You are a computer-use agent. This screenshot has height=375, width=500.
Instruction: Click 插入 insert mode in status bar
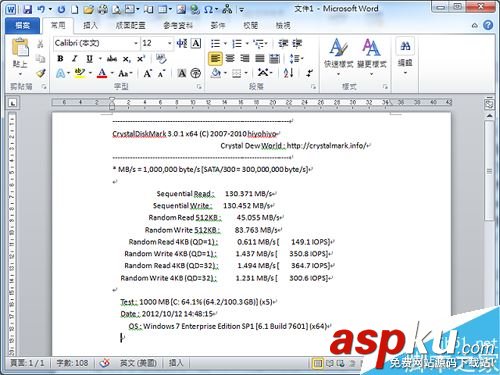click(176, 363)
